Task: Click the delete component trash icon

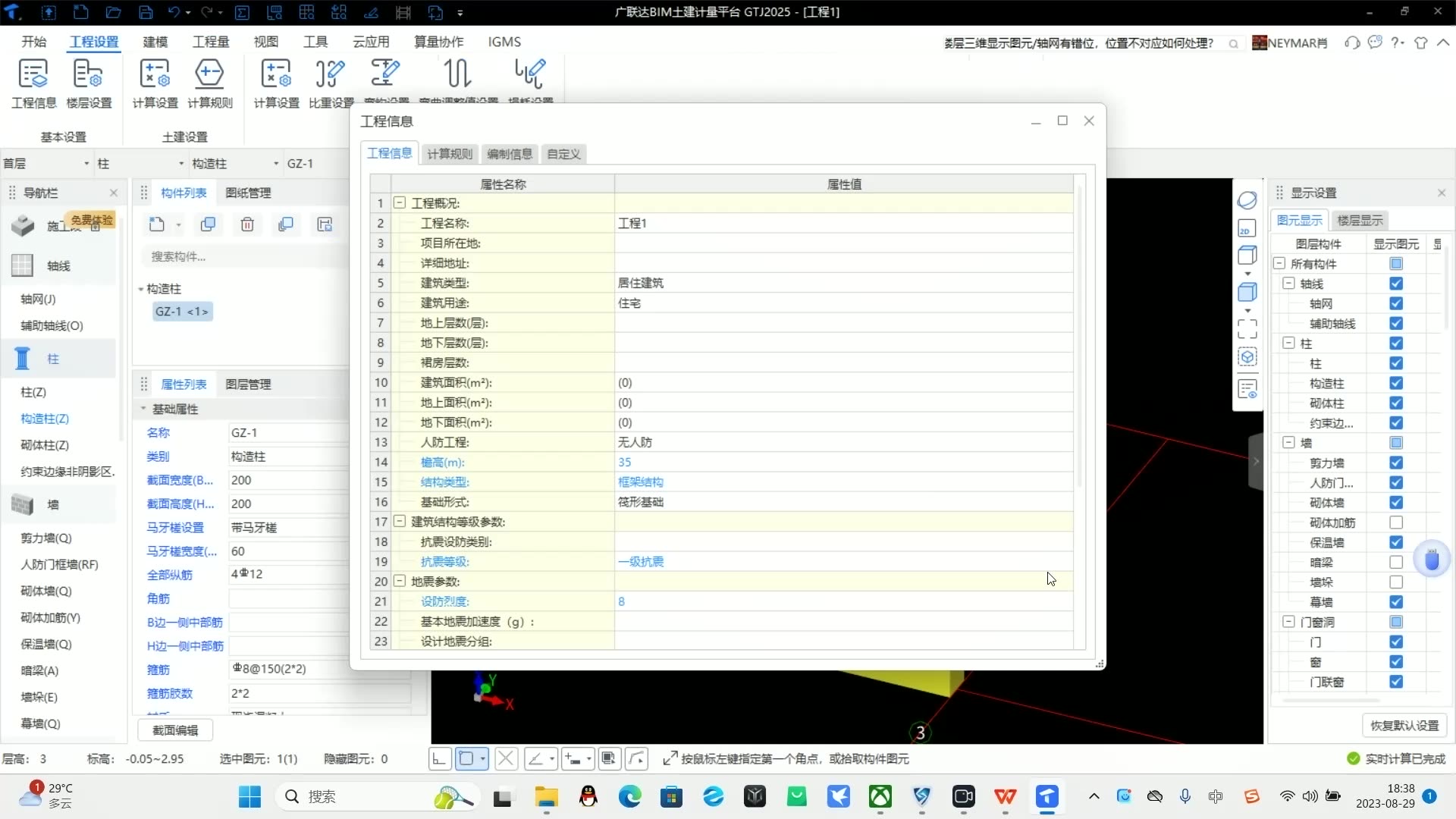Action: coord(247,224)
